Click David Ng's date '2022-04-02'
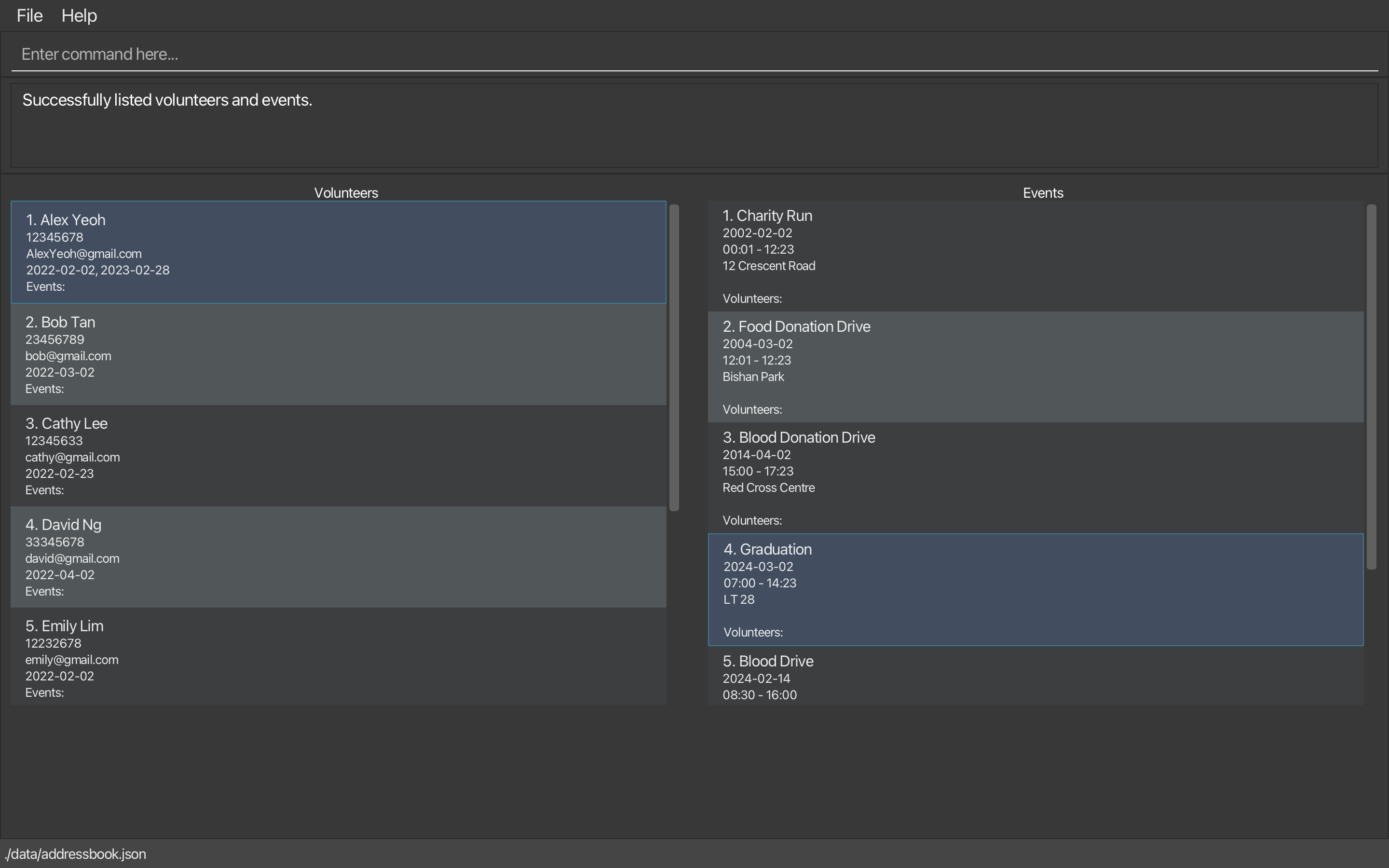This screenshot has height=868, width=1389. 60,575
